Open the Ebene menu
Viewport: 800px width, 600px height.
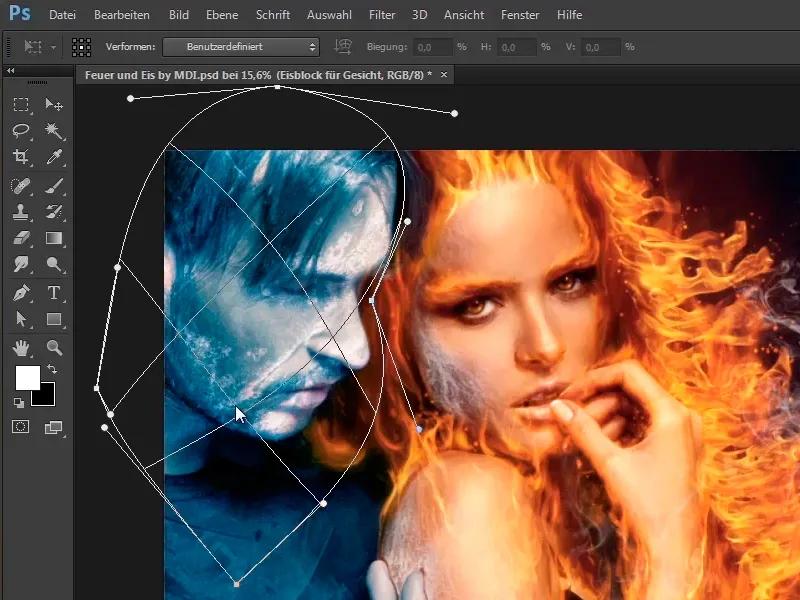pos(222,15)
